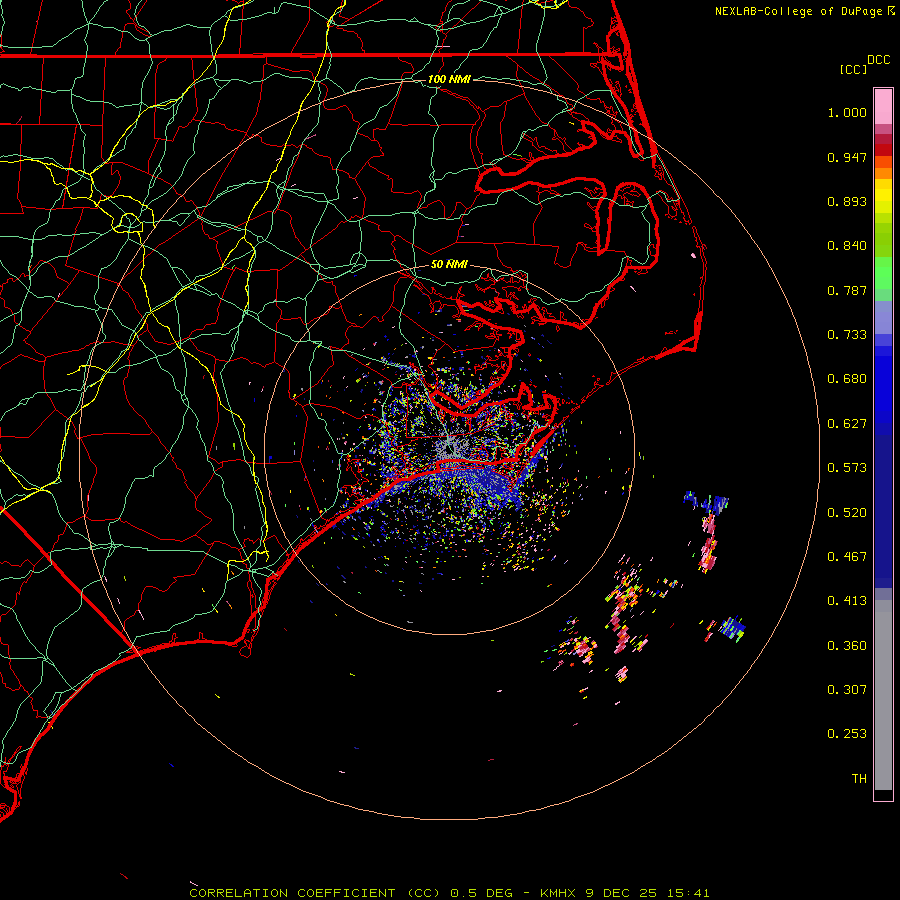Click the 0.787 legend value
The width and height of the screenshot is (900, 900).
[847, 290]
